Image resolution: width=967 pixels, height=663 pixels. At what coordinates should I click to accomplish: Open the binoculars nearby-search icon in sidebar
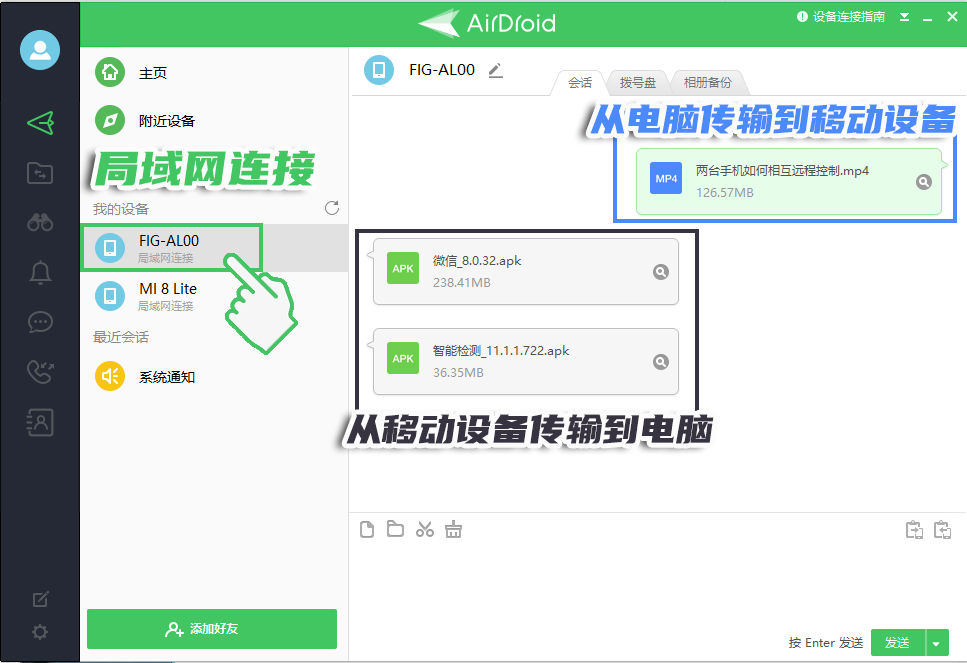click(39, 222)
